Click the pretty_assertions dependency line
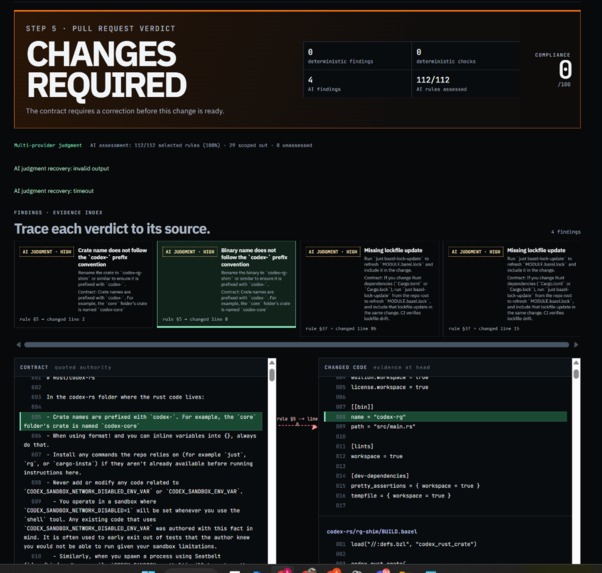The width and height of the screenshot is (602, 573). (x=415, y=486)
